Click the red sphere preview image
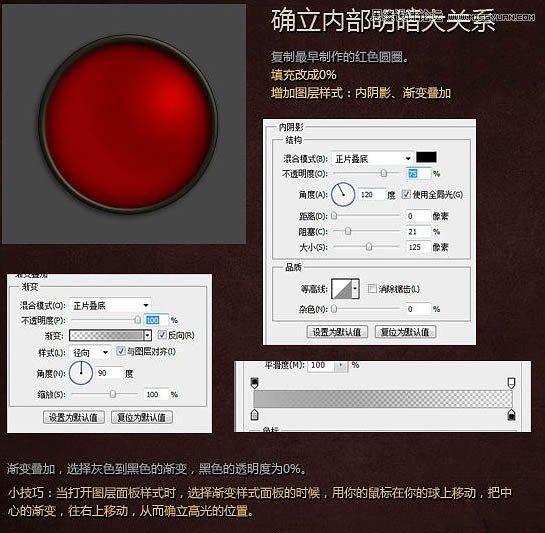Screen dimensions: 545x533 124,124
